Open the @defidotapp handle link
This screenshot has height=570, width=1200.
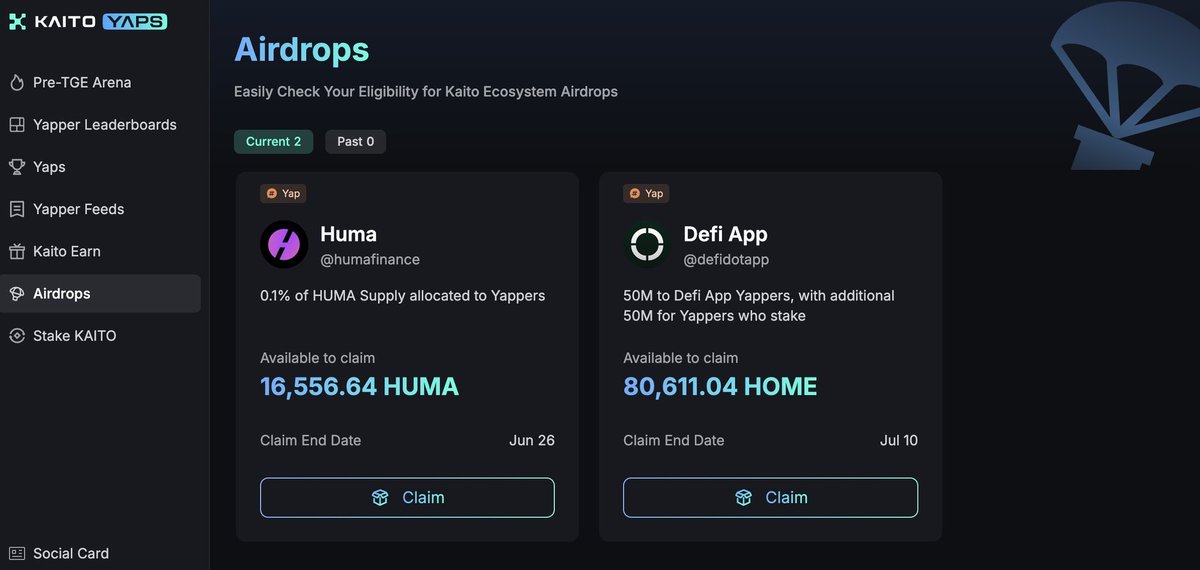point(726,260)
